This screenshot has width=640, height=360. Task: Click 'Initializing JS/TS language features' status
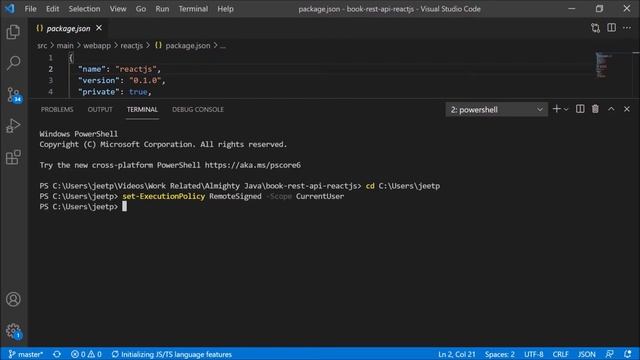171,354
